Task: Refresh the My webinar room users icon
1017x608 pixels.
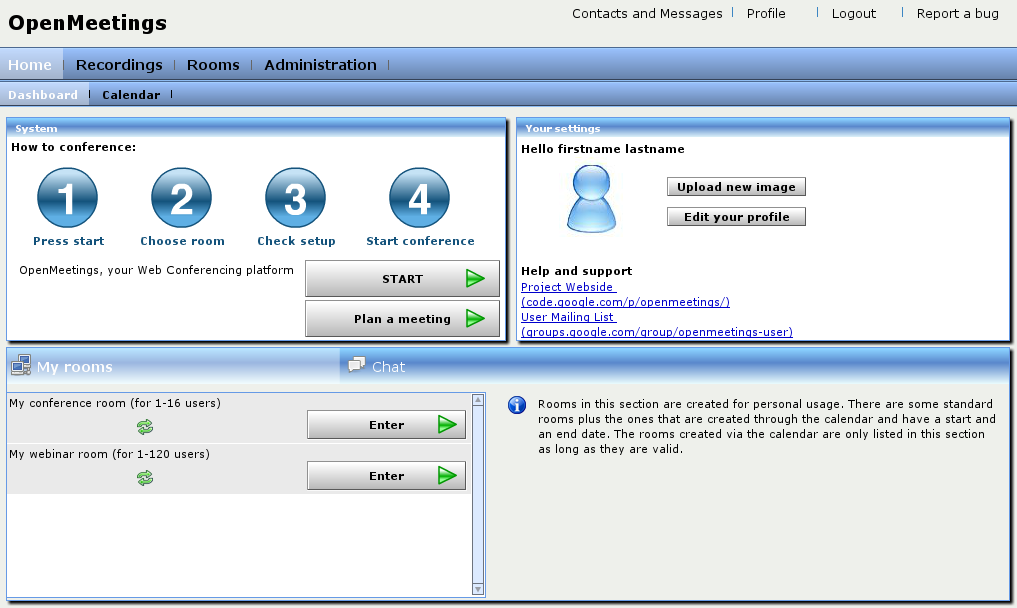Action: (145, 478)
